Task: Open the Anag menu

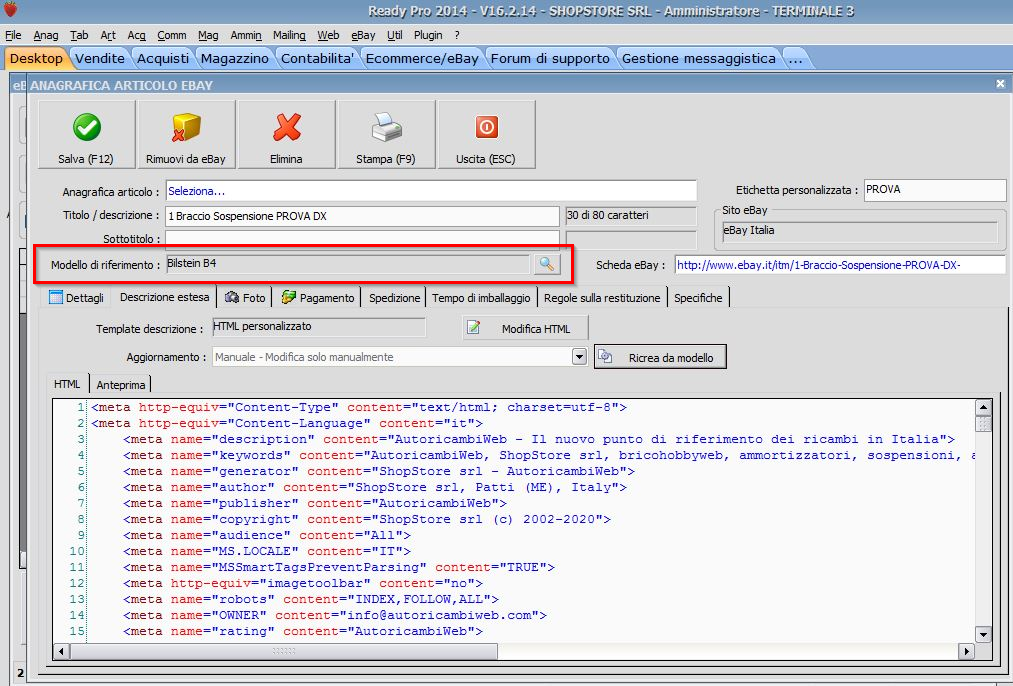Action: (46, 35)
